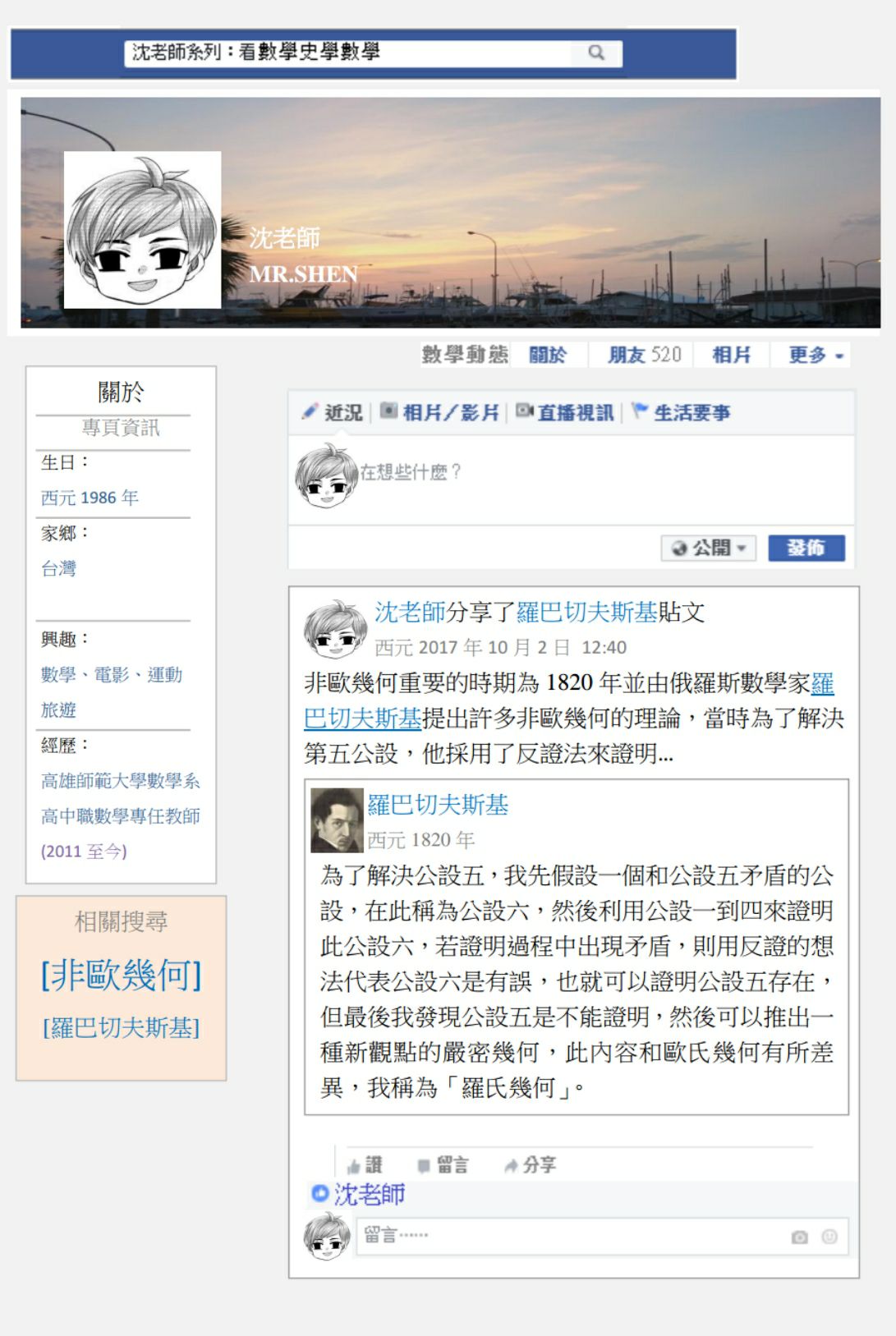Select the 相片/影片 photo icon
Image resolution: width=896 pixels, height=1336 pixels.
[388, 411]
